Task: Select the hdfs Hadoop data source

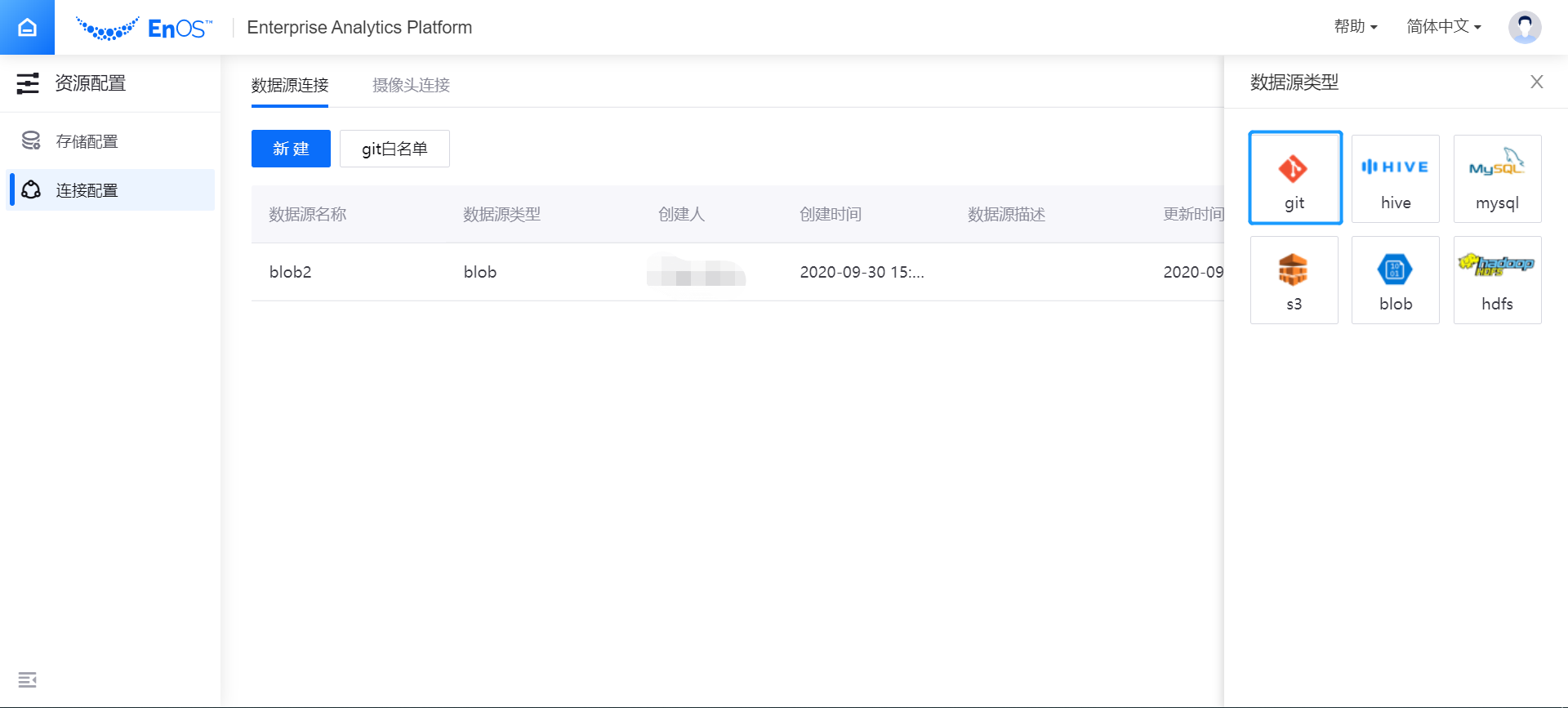Action: point(1496,280)
